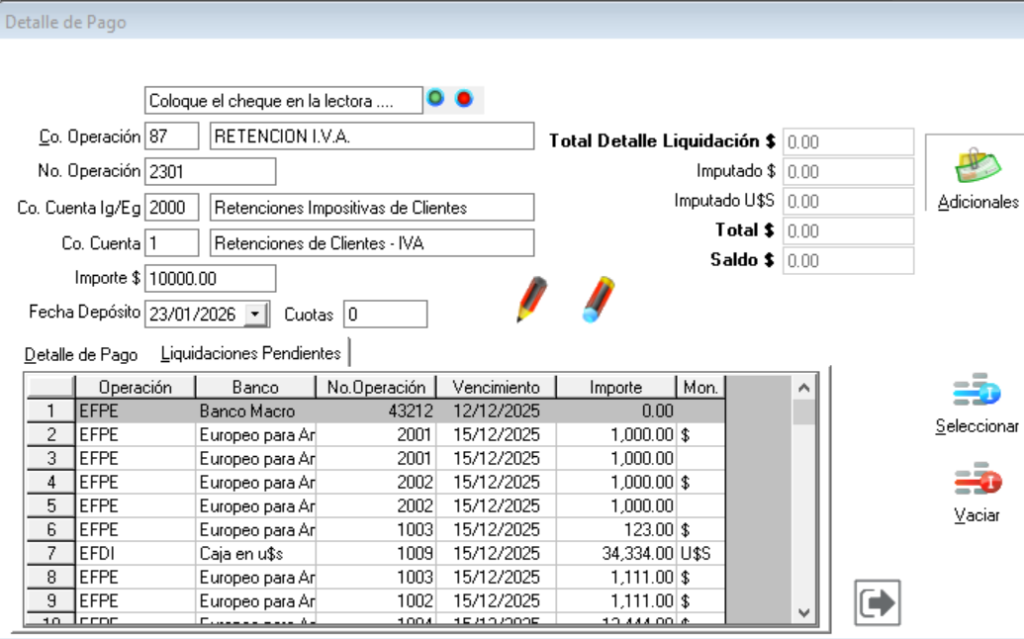
Task: Click the exit arrow icon at bottom right
Action: (x=876, y=600)
